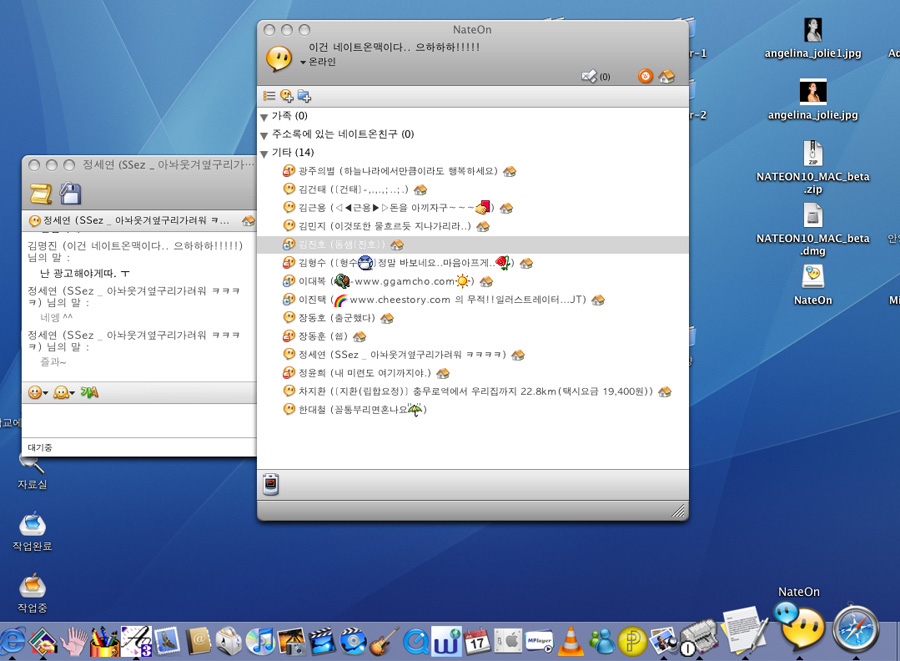Open the chat history scroll icon
The width and height of the screenshot is (900, 661).
click(41, 194)
